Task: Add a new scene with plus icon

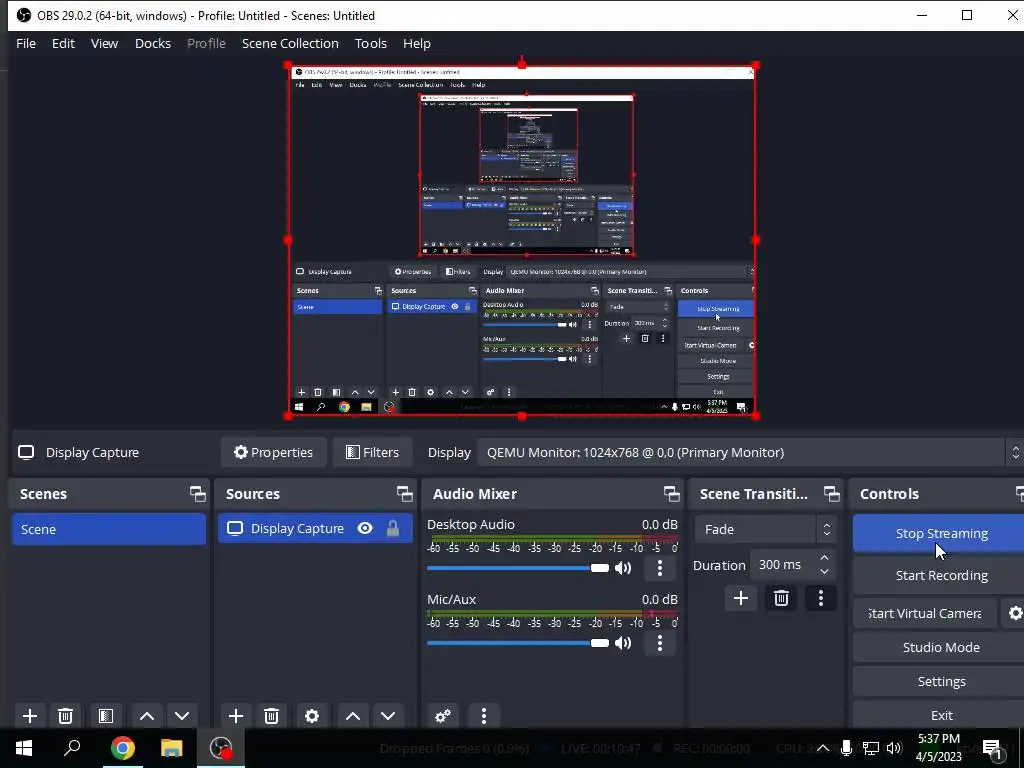Action: [29, 716]
